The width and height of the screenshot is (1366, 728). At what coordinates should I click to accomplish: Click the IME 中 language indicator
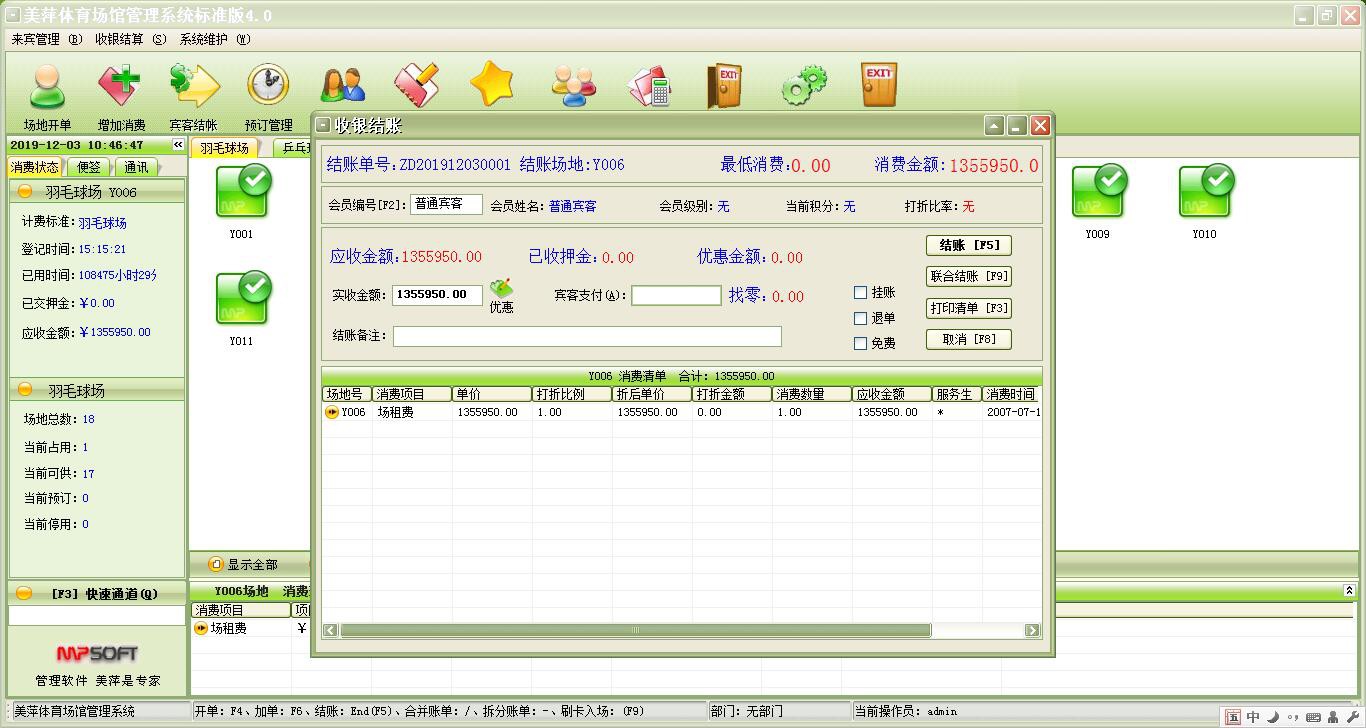coord(1253,717)
